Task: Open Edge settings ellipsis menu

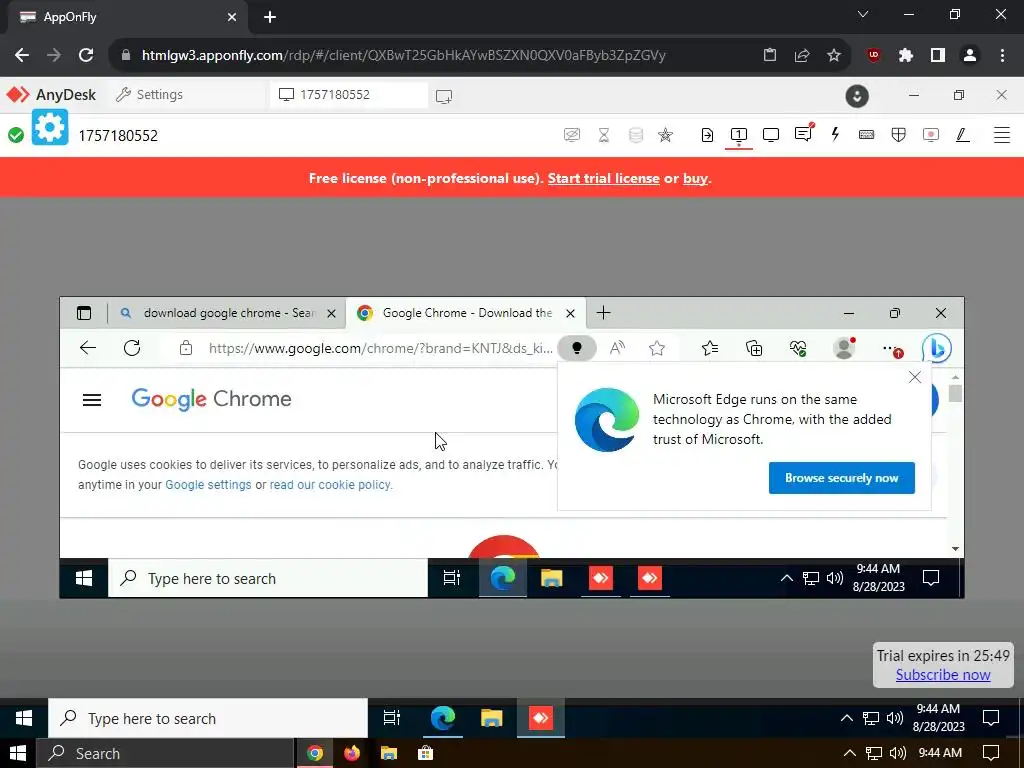Action: [x=891, y=349]
